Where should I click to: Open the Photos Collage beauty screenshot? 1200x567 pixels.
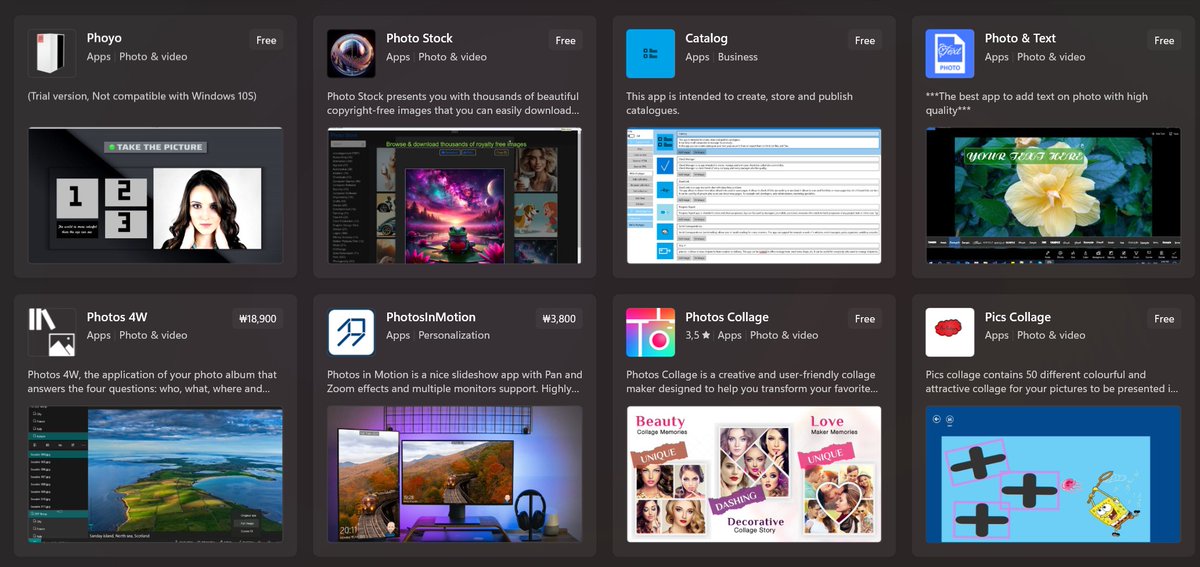coord(754,474)
